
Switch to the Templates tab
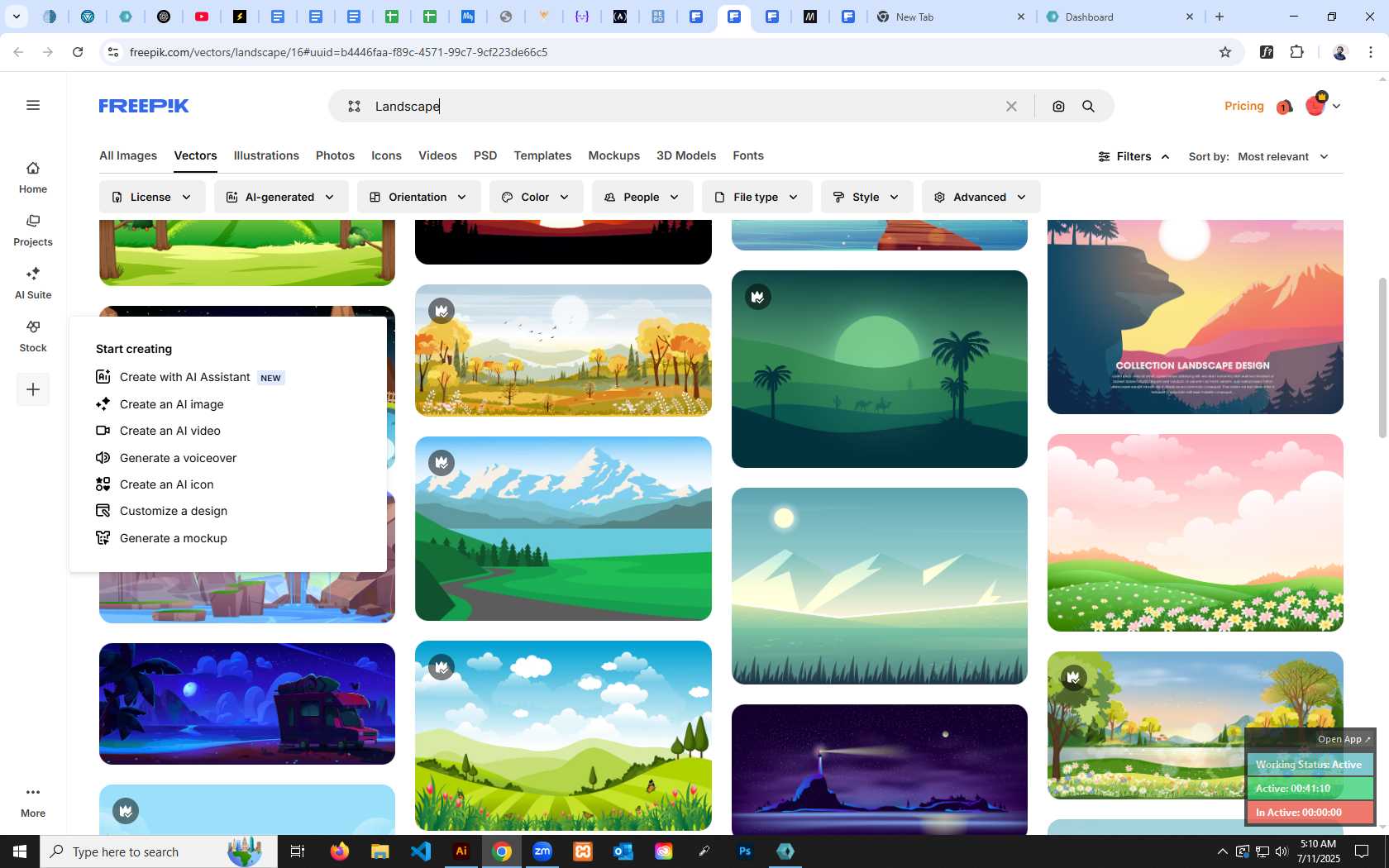click(x=542, y=155)
